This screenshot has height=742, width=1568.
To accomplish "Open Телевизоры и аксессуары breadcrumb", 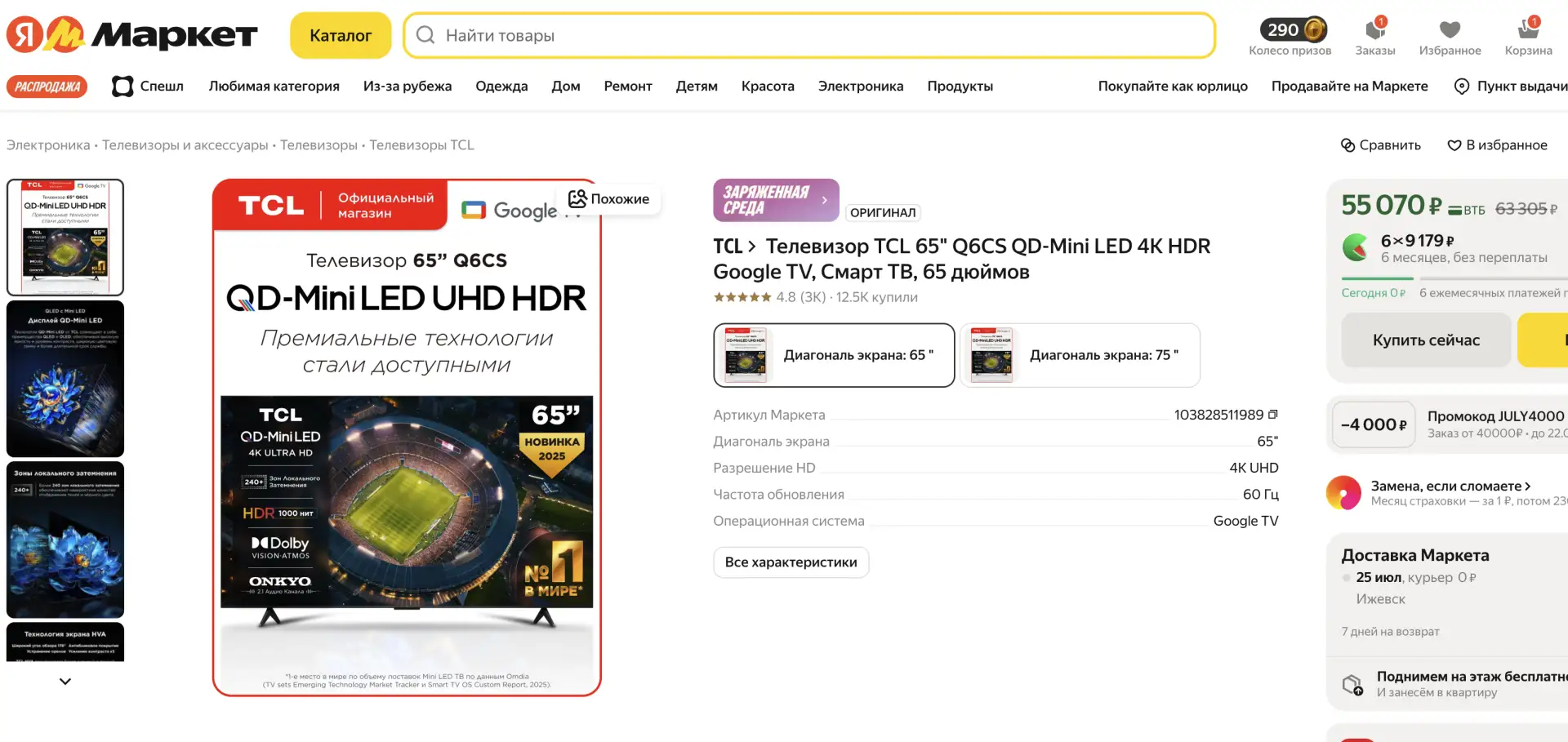I will pyautogui.click(x=185, y=144).
